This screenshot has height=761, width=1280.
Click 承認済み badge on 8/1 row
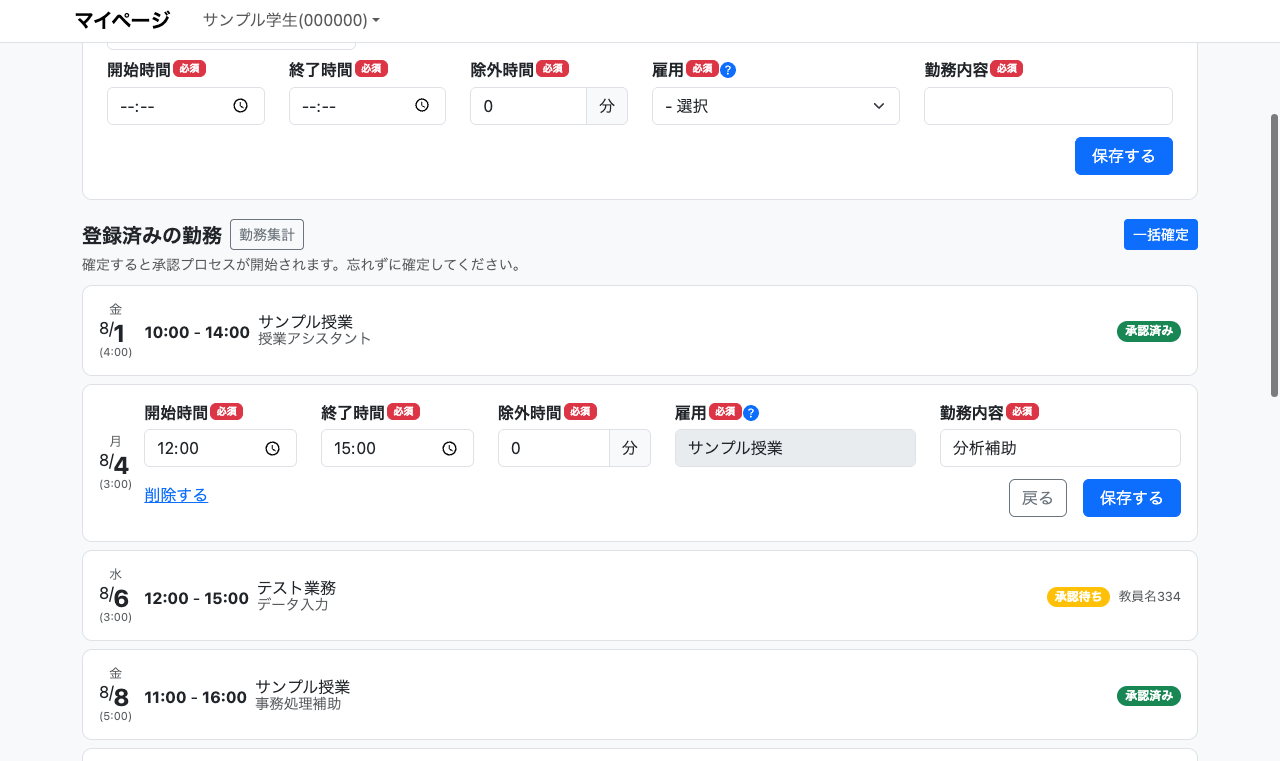[x=1149, y=331]
